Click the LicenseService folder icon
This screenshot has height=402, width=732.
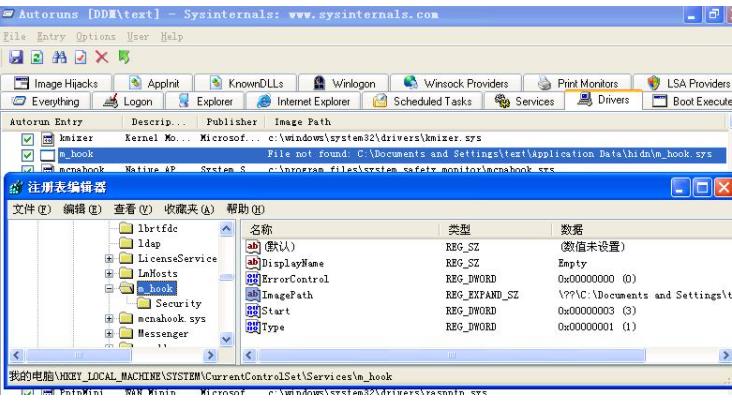pyautogui.click(x=126, y=258)
